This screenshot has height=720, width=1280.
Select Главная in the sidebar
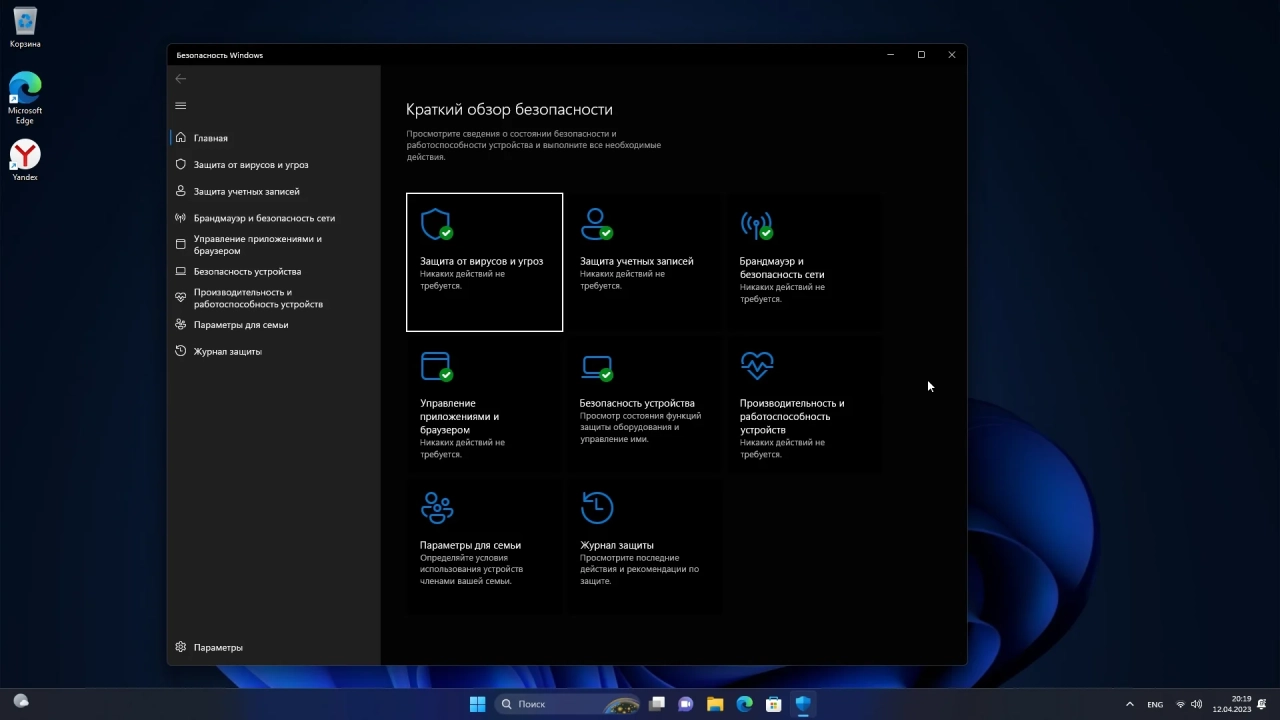274,138
